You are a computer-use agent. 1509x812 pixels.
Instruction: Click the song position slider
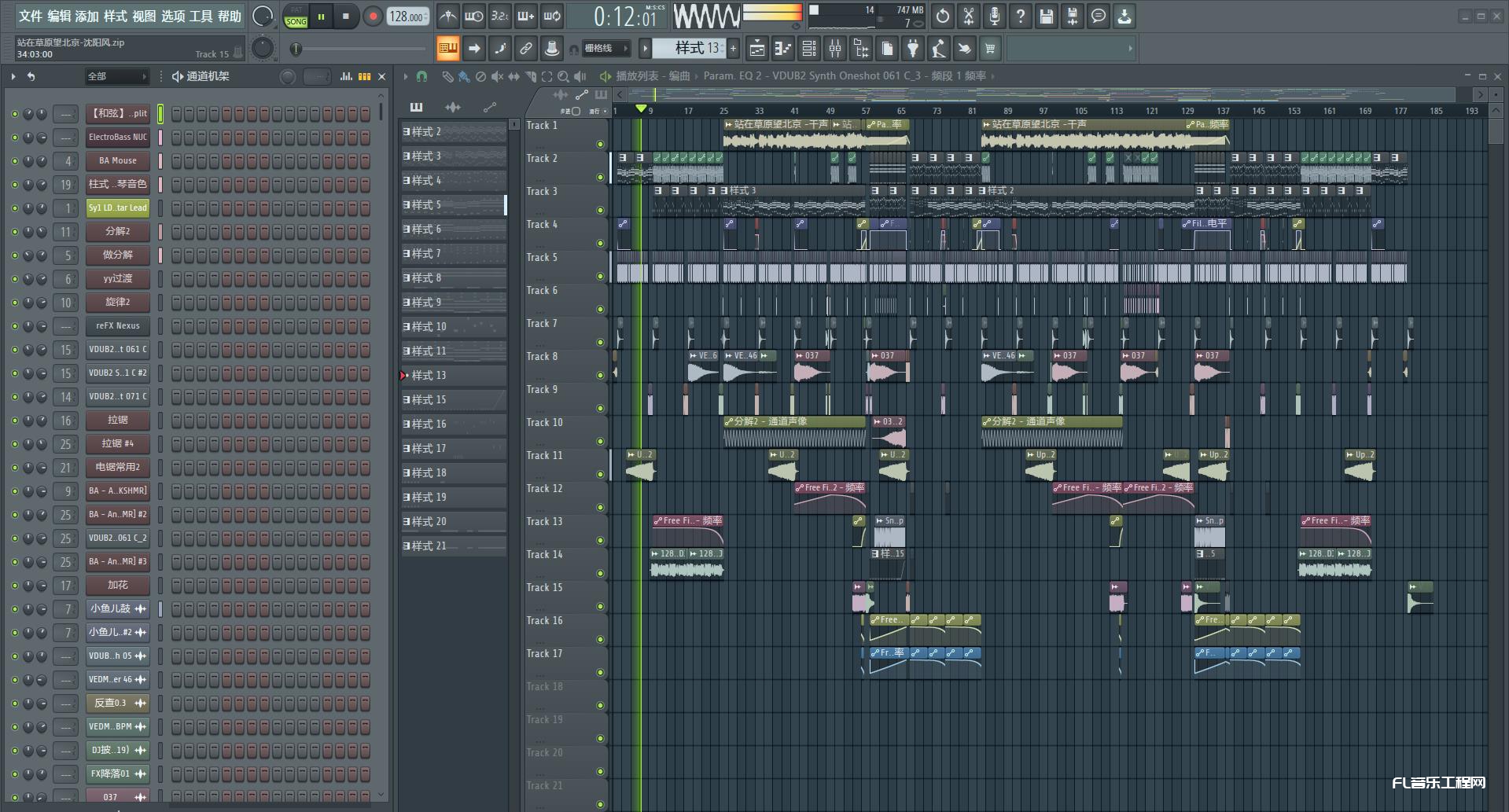[x=358, y=49]
